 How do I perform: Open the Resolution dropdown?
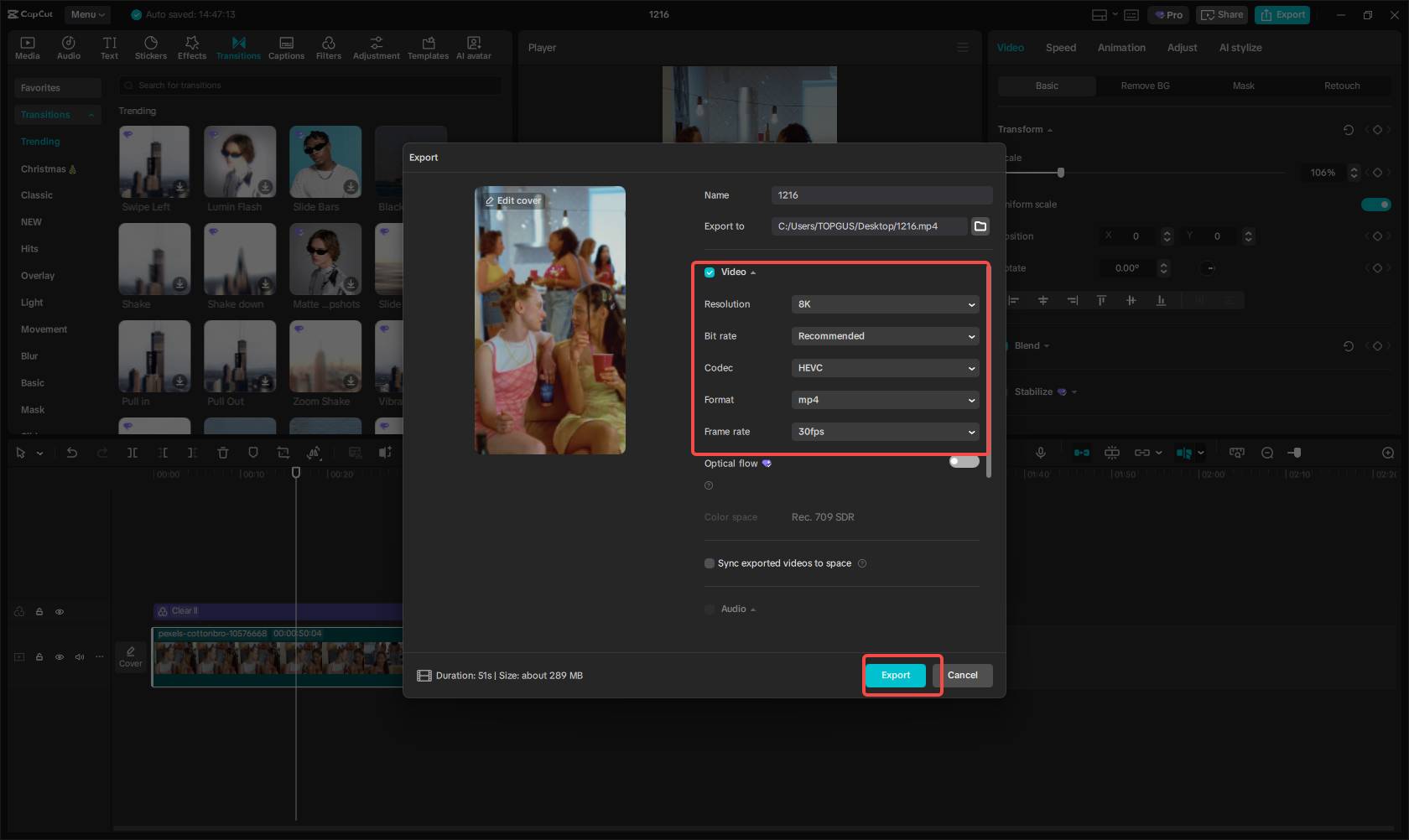[x=885, y=303]
